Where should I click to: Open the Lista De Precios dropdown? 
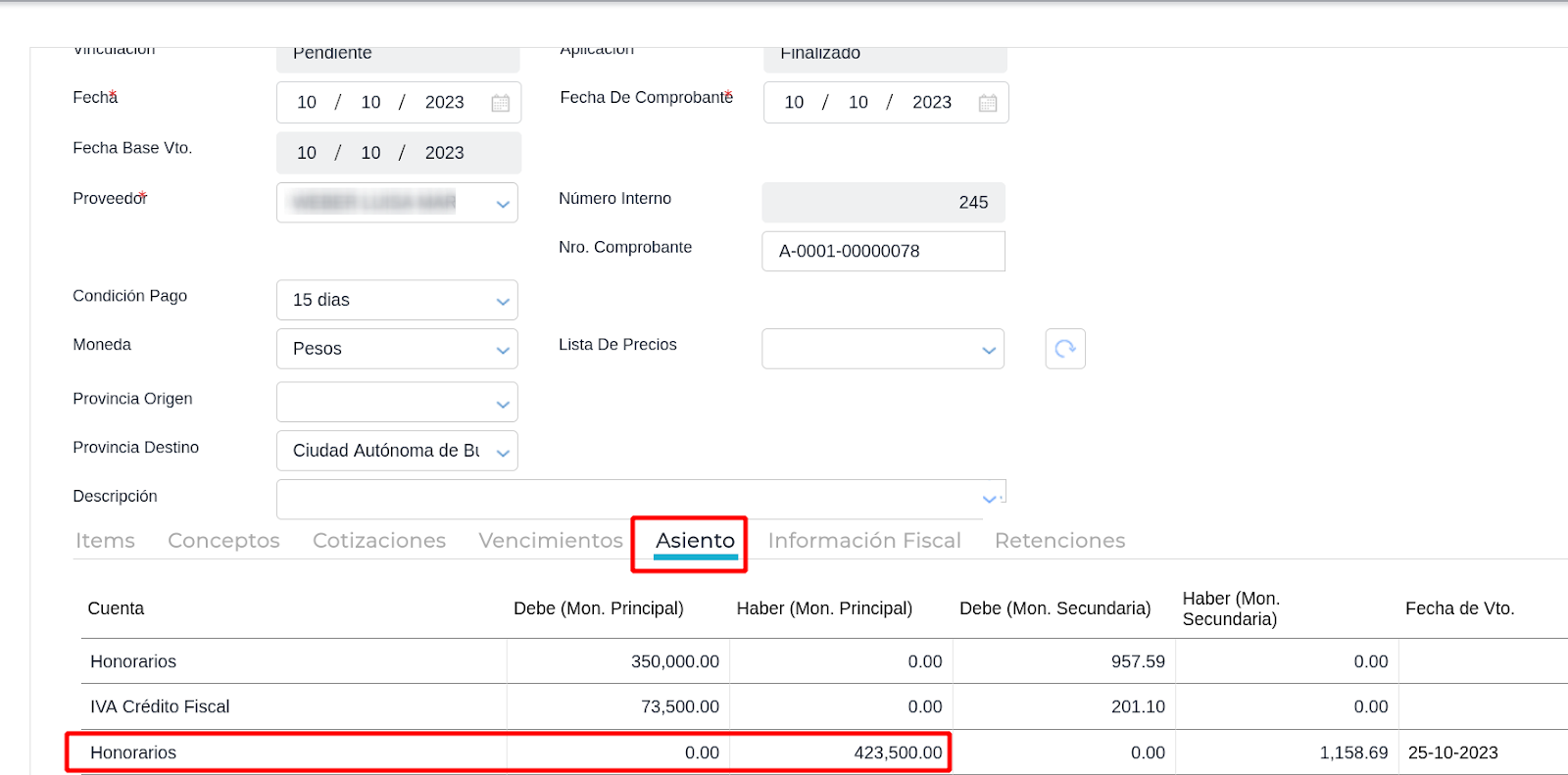click(989, 350)
